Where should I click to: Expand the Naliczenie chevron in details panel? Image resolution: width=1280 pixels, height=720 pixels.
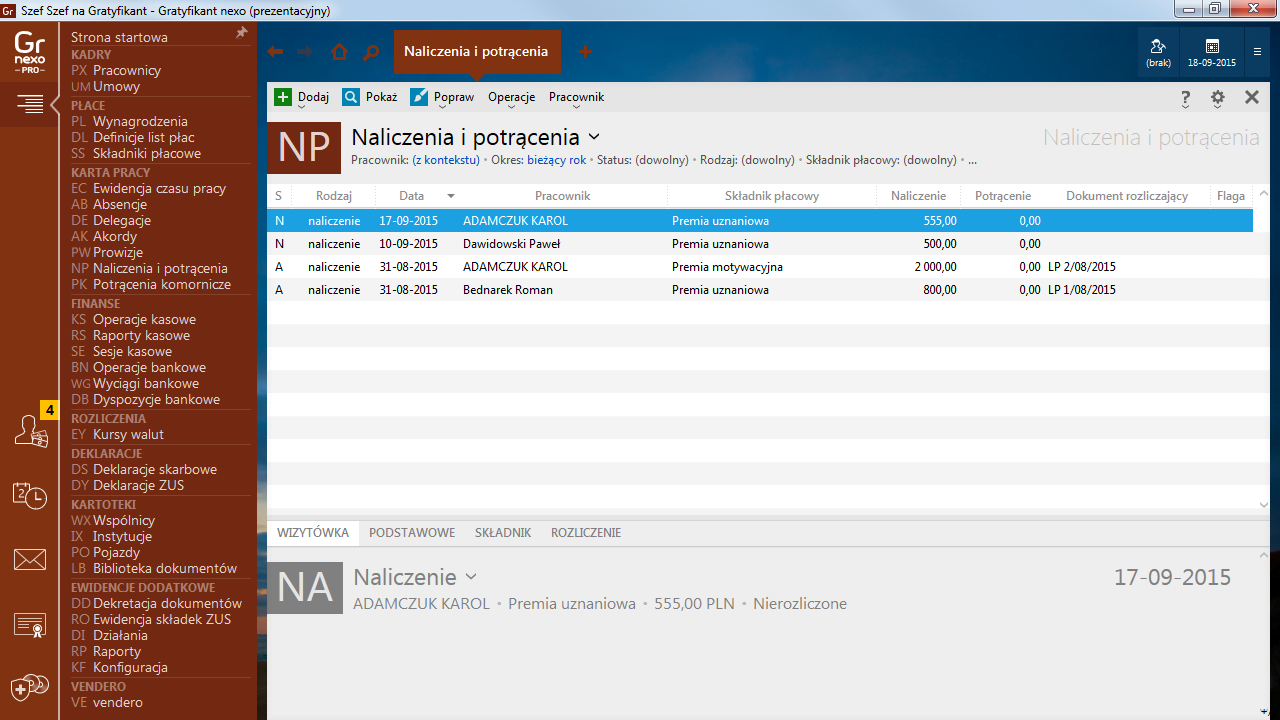[x=471, y=577]
